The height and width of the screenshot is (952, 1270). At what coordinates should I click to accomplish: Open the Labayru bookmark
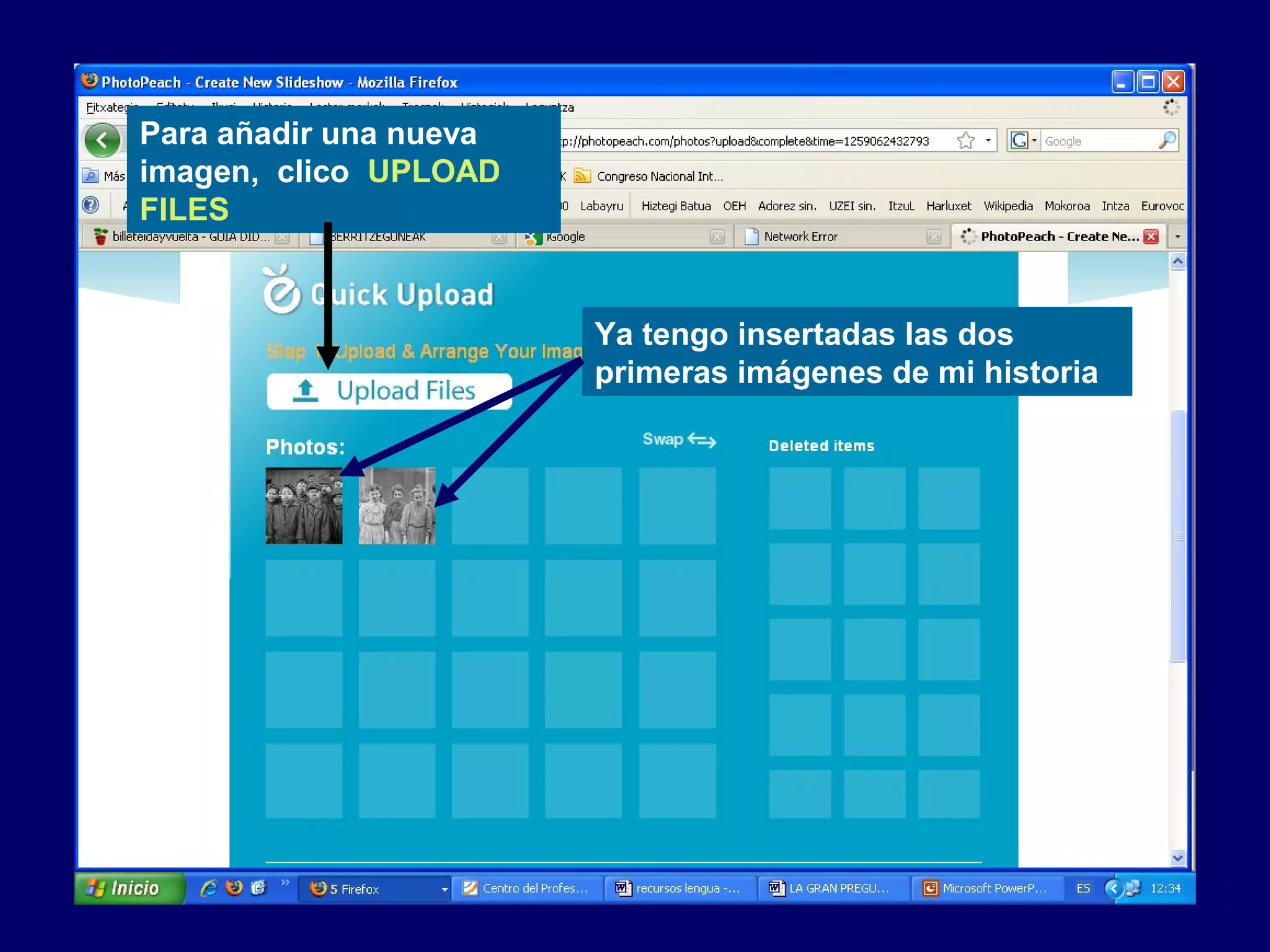point(602,206)
